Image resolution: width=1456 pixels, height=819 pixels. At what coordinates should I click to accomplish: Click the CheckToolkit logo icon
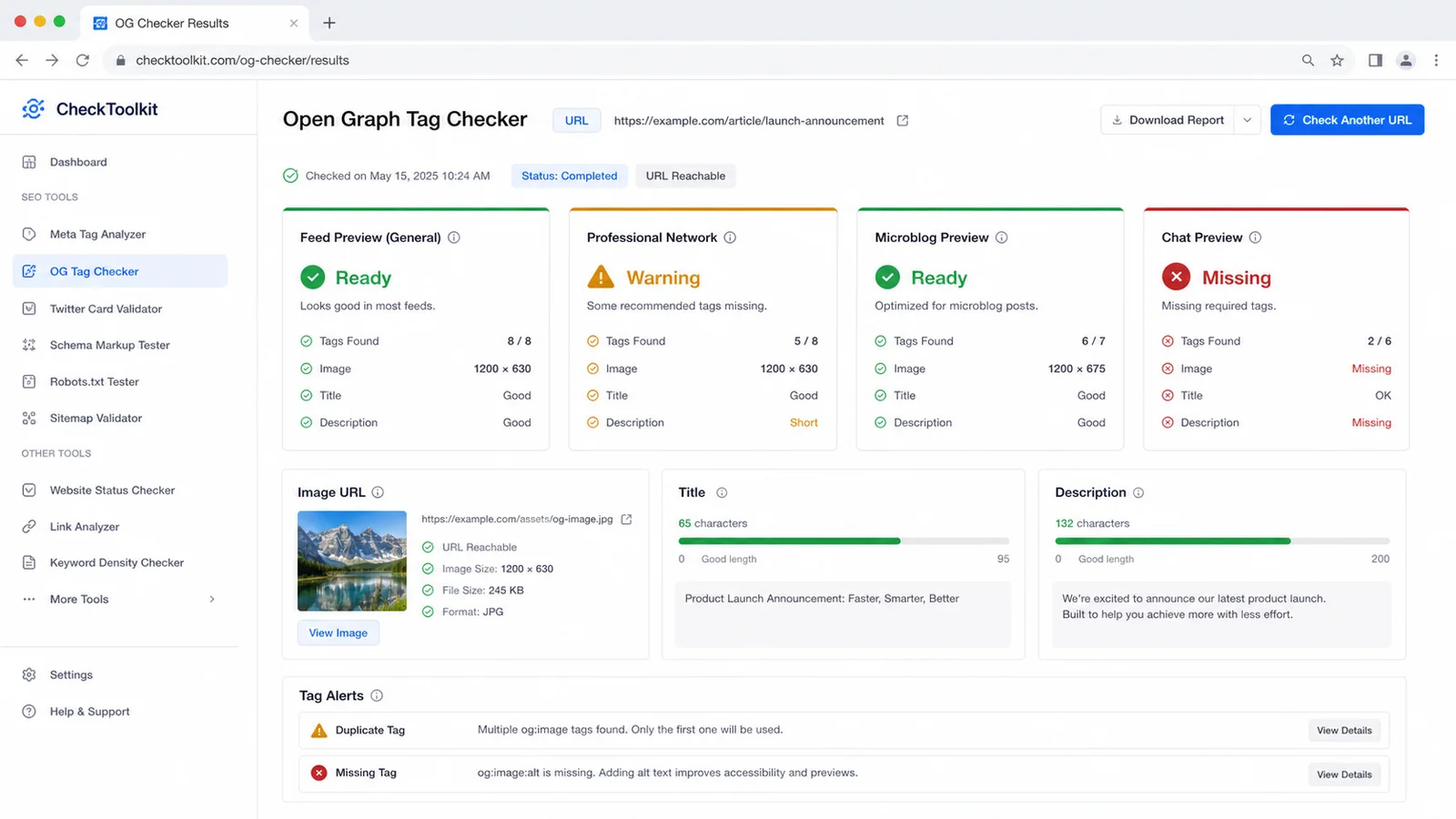34,109
